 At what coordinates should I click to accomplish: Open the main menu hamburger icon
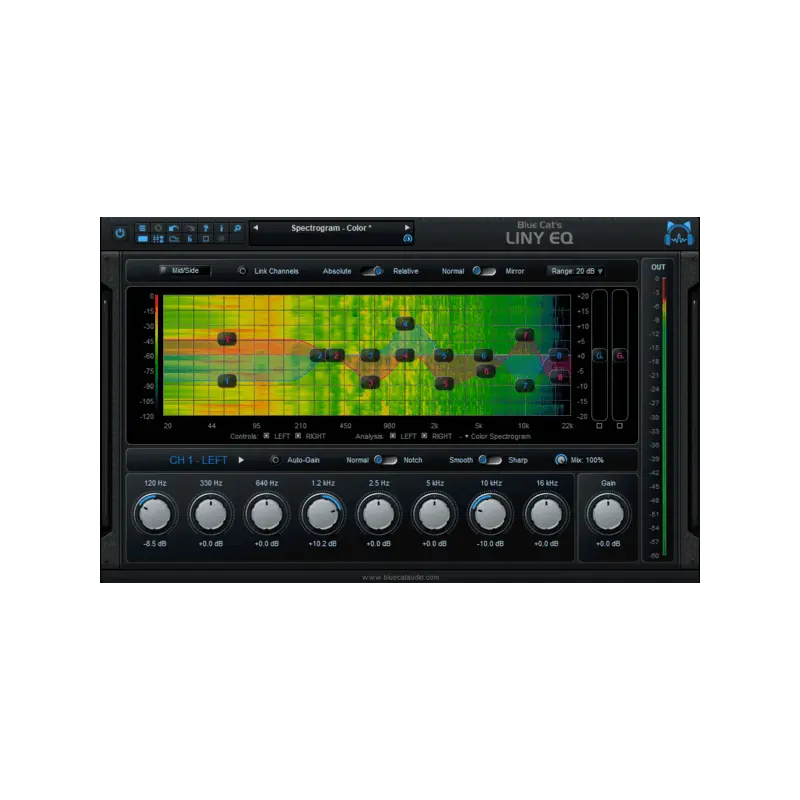[142, 228]
